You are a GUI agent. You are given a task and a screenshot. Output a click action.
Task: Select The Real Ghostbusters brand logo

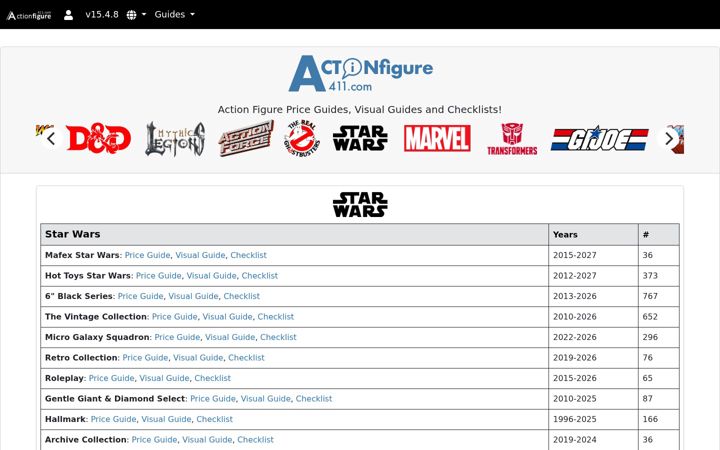(x=302, y=139)
